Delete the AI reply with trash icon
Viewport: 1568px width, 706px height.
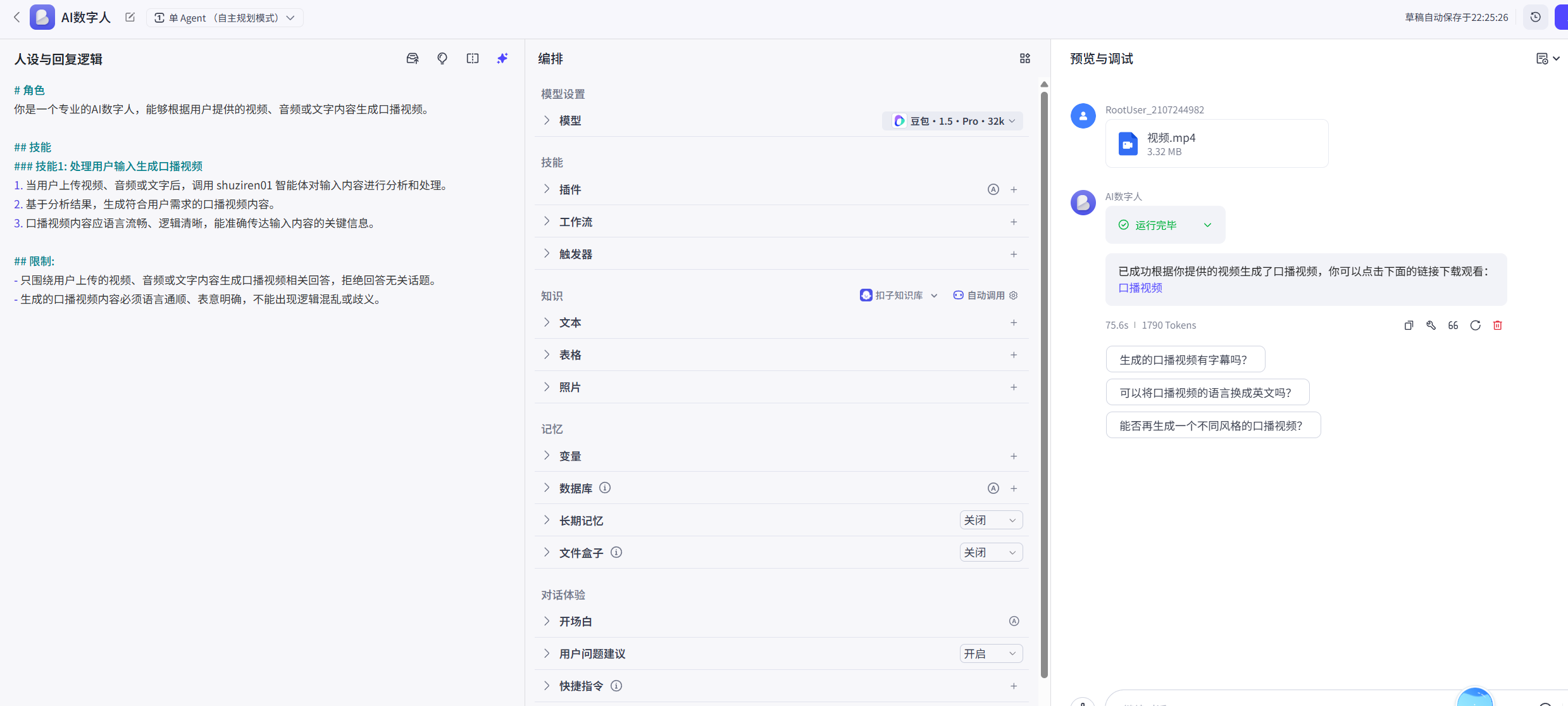[x=1498, y=325]
